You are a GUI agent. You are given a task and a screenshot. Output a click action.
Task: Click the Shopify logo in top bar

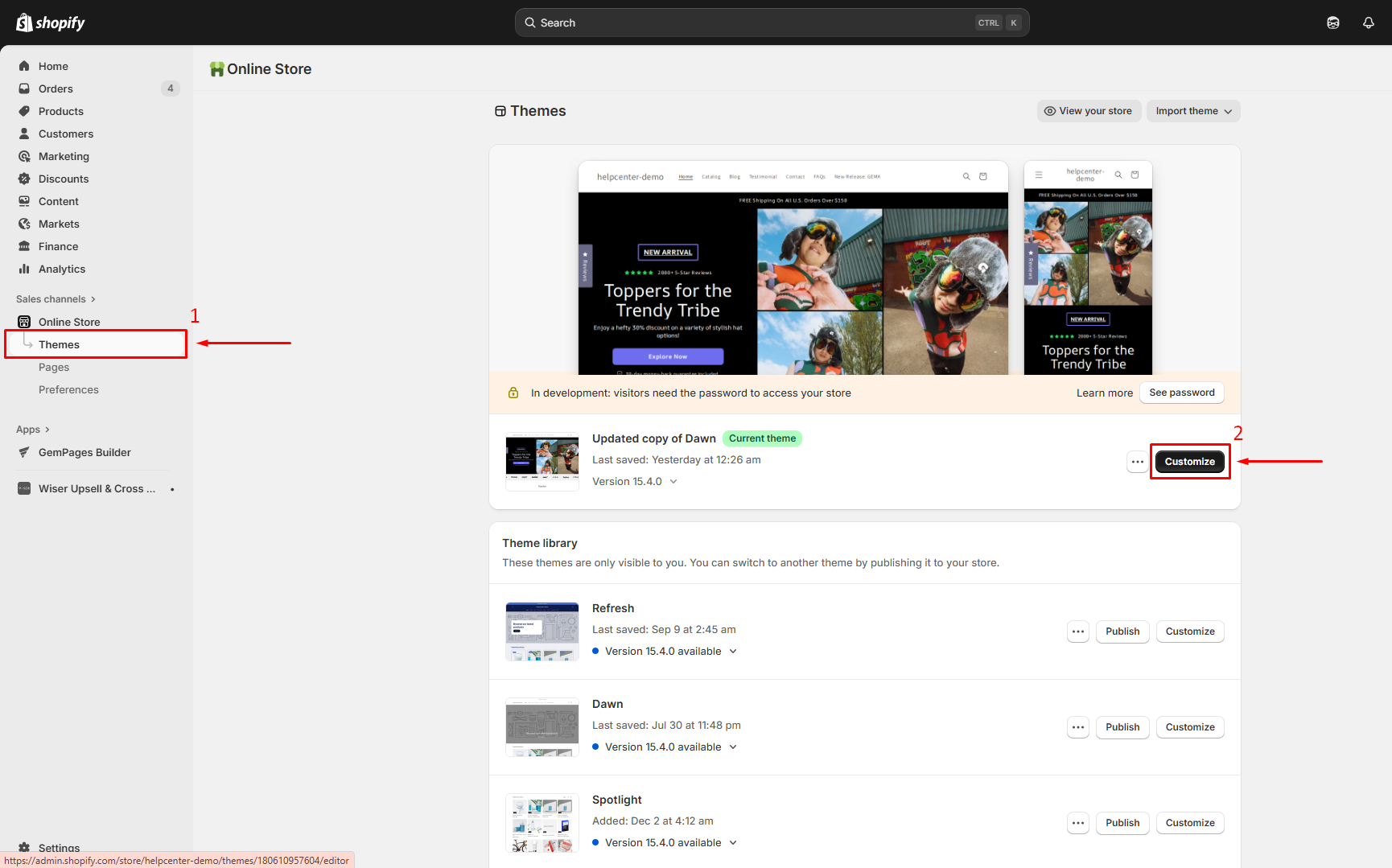[51, 23]
